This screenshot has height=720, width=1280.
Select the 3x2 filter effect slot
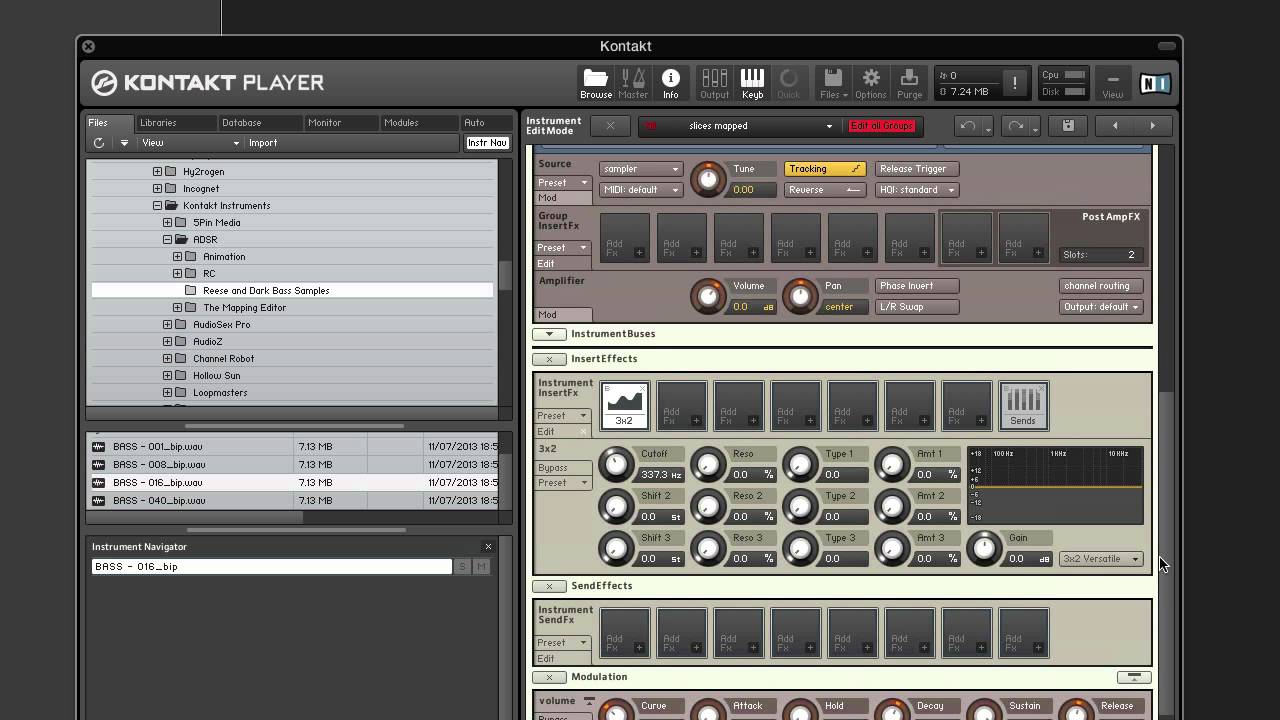[625, 405]
